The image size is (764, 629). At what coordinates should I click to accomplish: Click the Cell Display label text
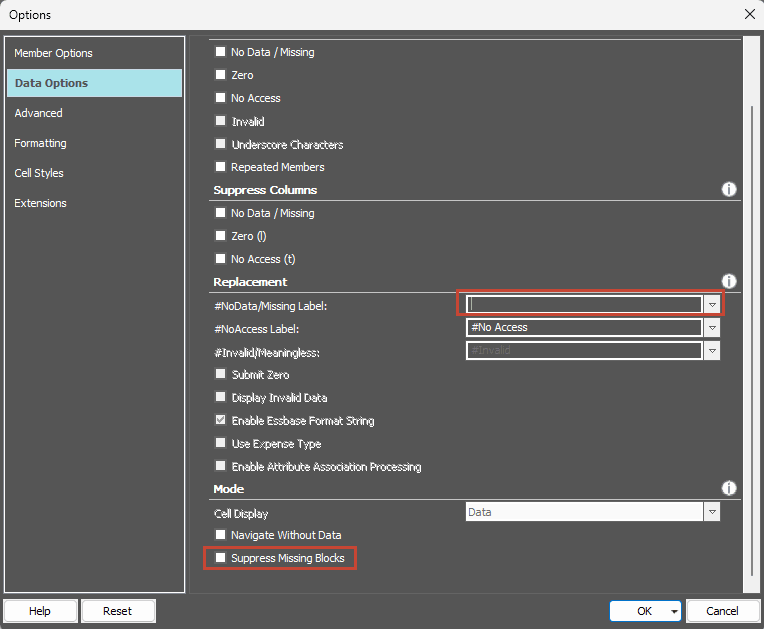tap(241, 514)
